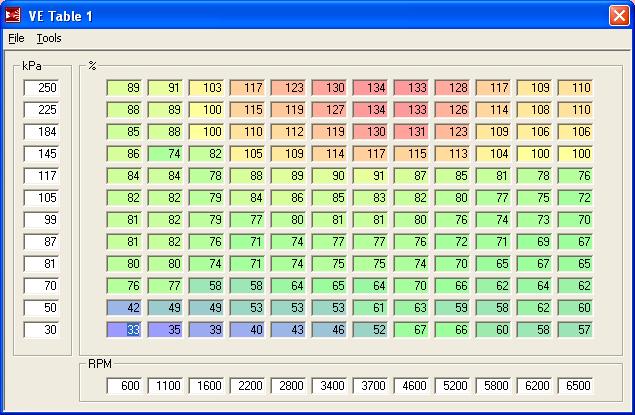
Task: Select the highlighted VE cell with value 33
Action: [127, 328]
